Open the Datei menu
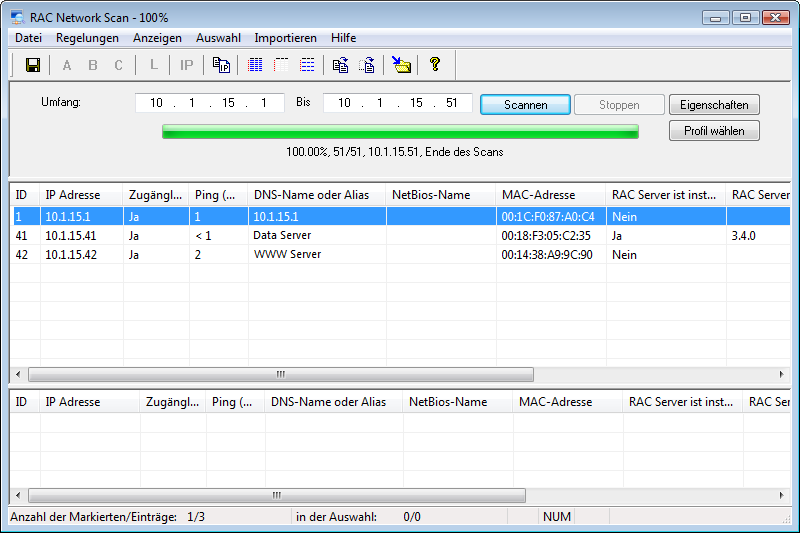800x533 pixels. click(29, 38)
